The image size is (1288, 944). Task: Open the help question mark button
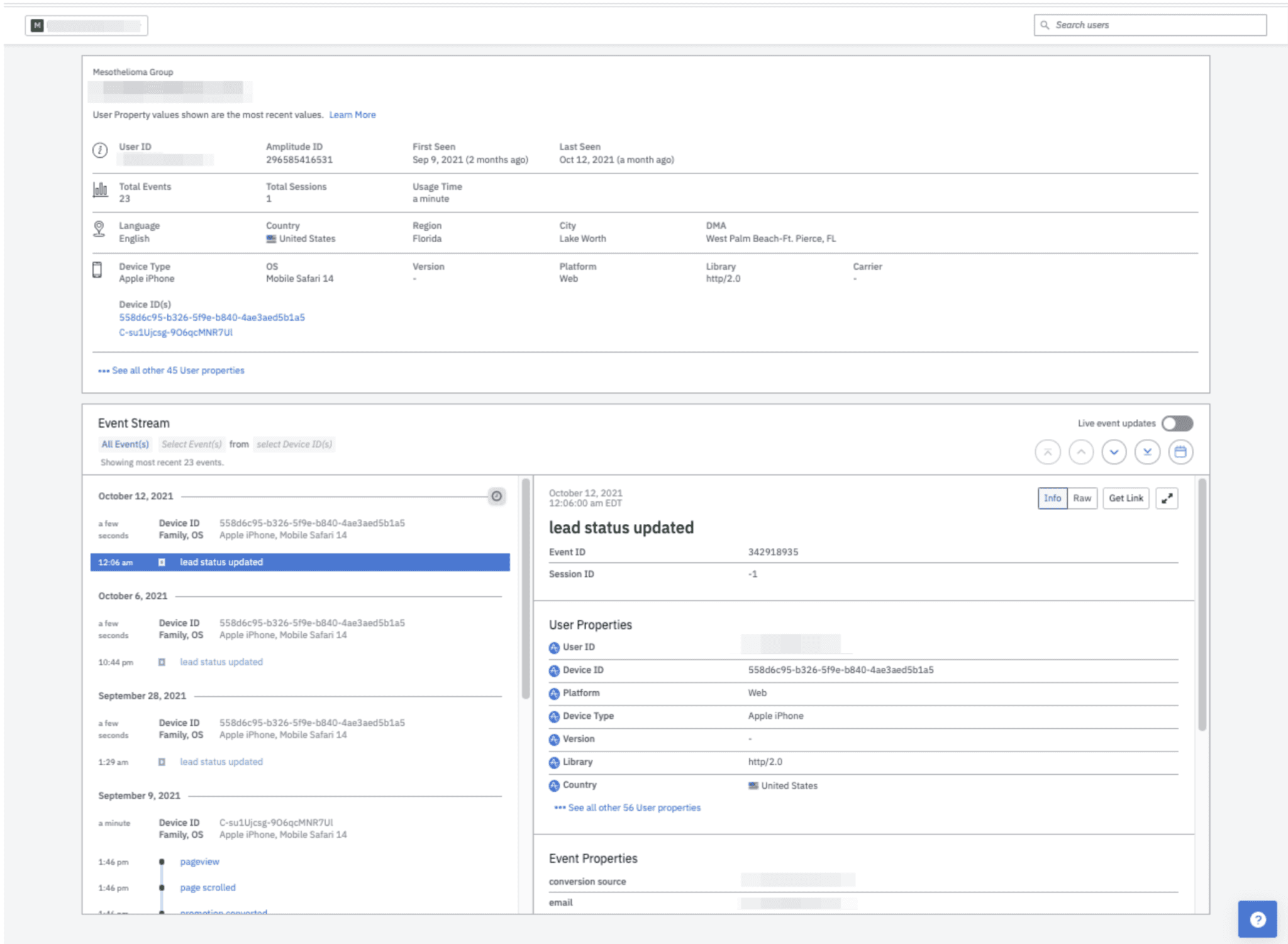click(x=1257, y=919)
